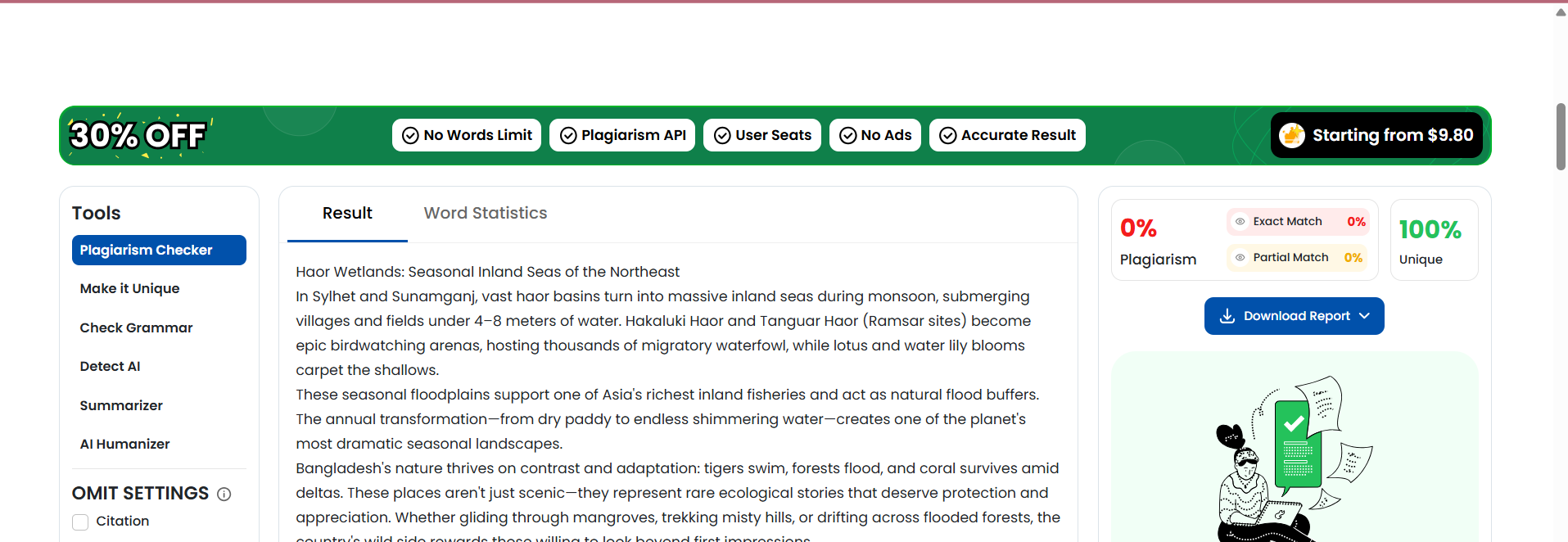1568x542 pixels.
Task: Click the OMIT SETTINGS info icon
Action: coord(224,495)
